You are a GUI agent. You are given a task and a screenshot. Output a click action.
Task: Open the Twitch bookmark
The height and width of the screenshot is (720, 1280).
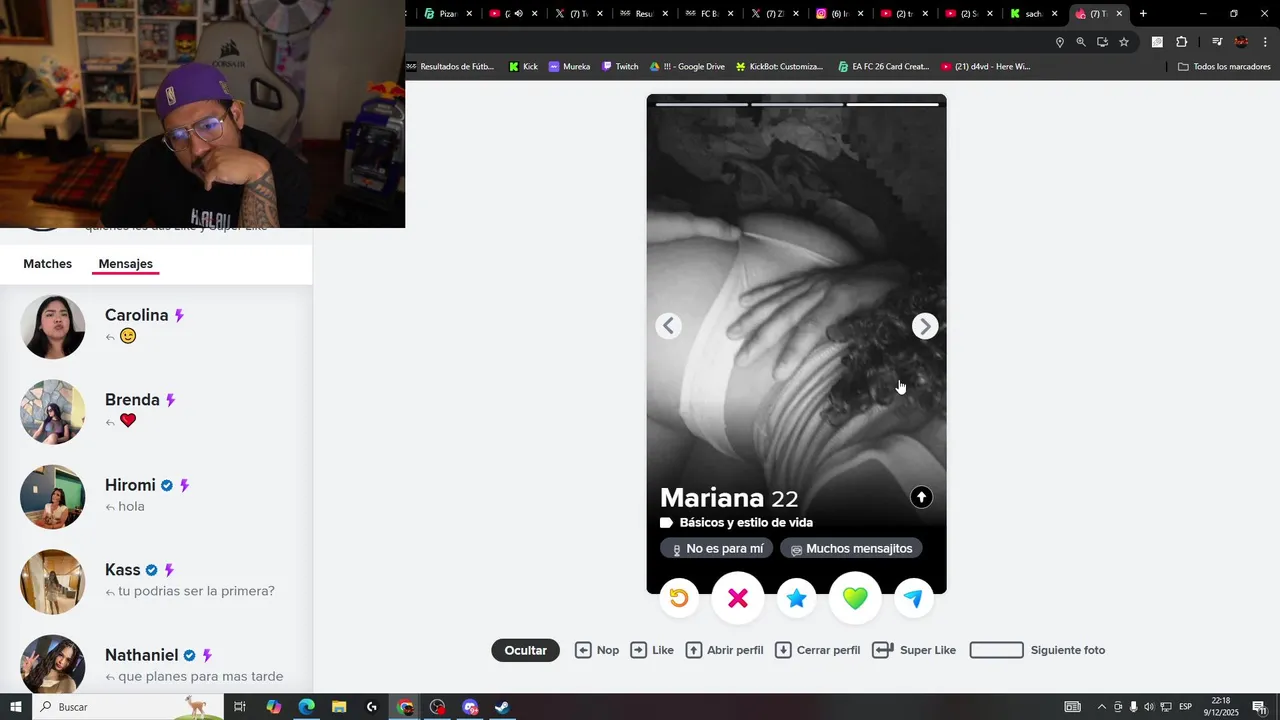click(x=620, y=67)
